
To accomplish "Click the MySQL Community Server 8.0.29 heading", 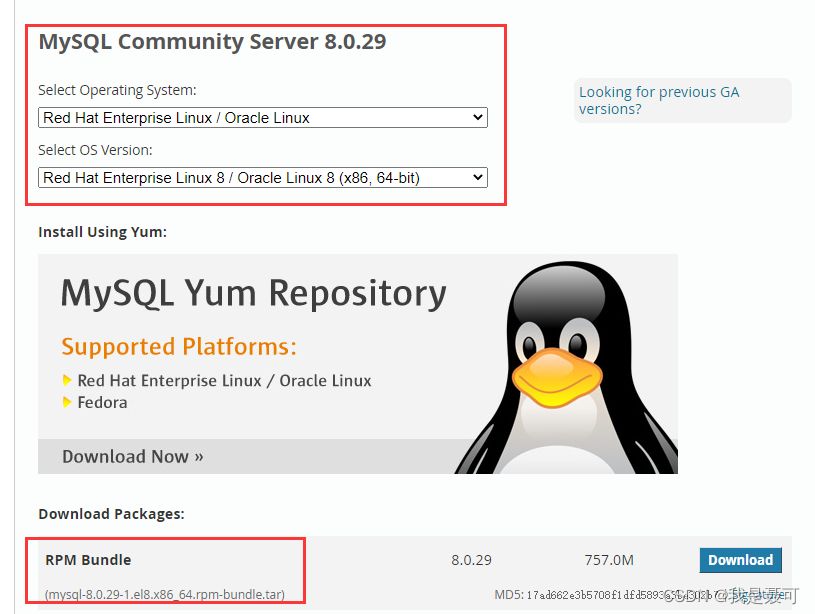I will pyautogui.click(x=212, y=42).
